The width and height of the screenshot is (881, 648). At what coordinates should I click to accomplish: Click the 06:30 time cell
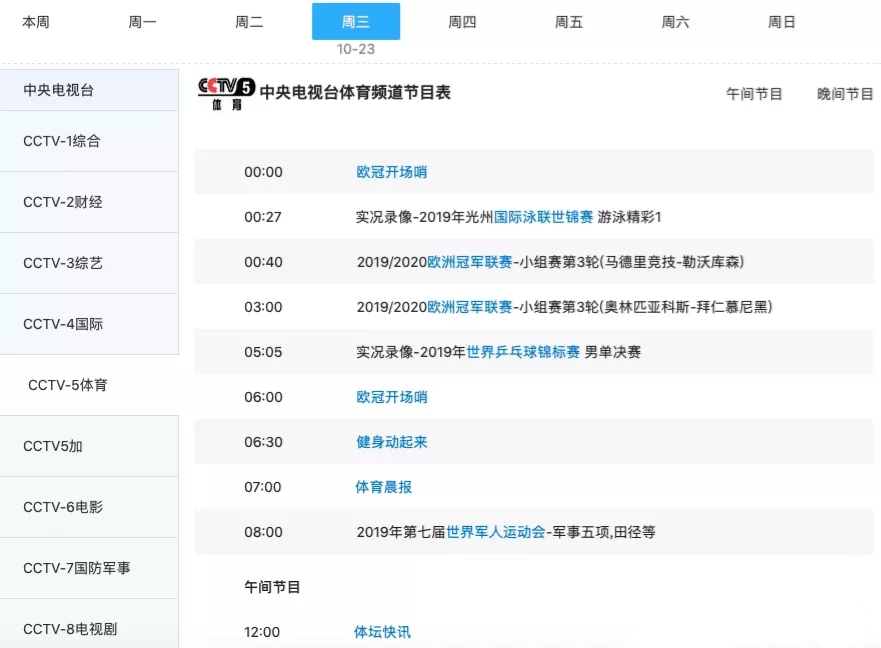tap(264, 442)
